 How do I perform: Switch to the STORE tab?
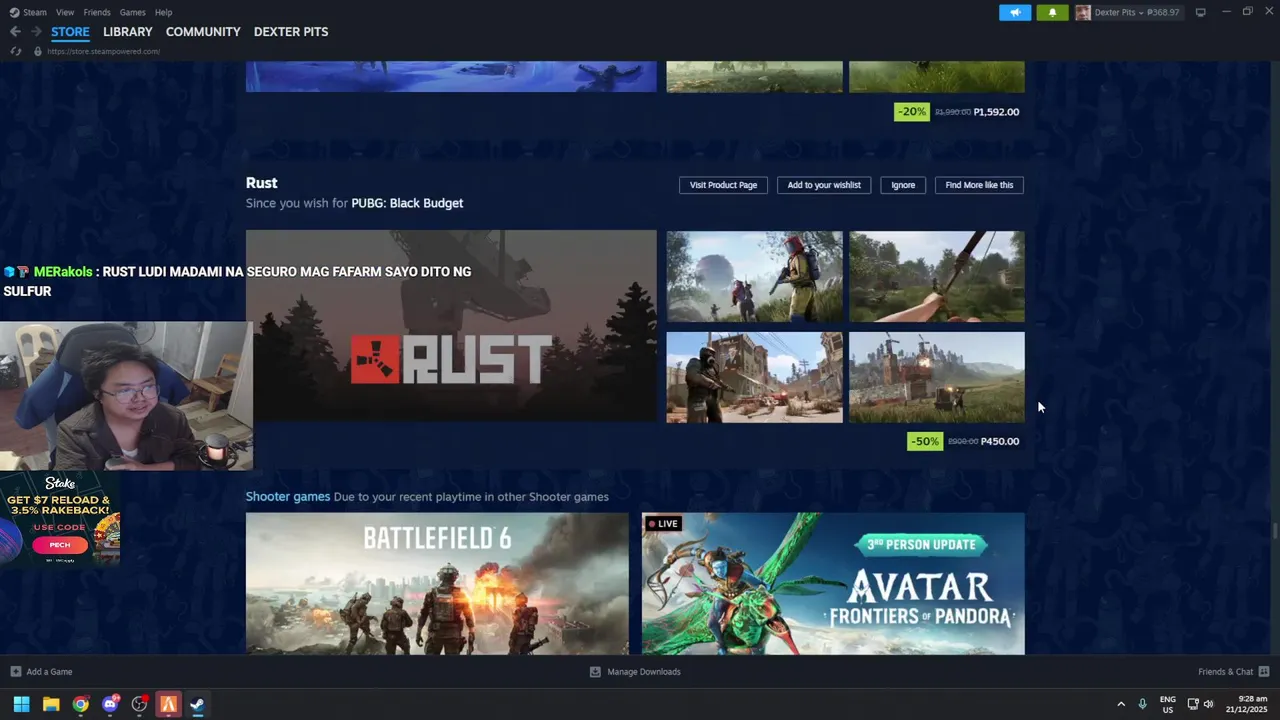[x=70, y=32]
